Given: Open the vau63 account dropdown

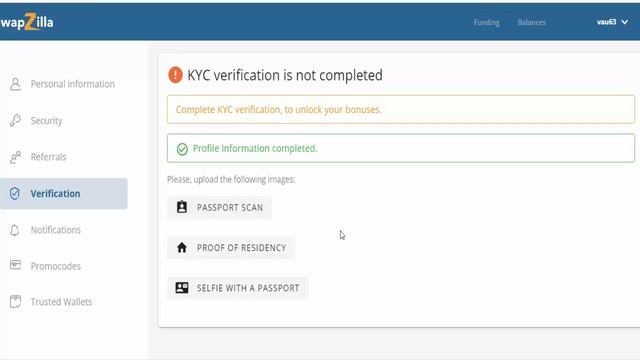Looking at the screenshot, I should pyautogui.click(x=612, y=22).
